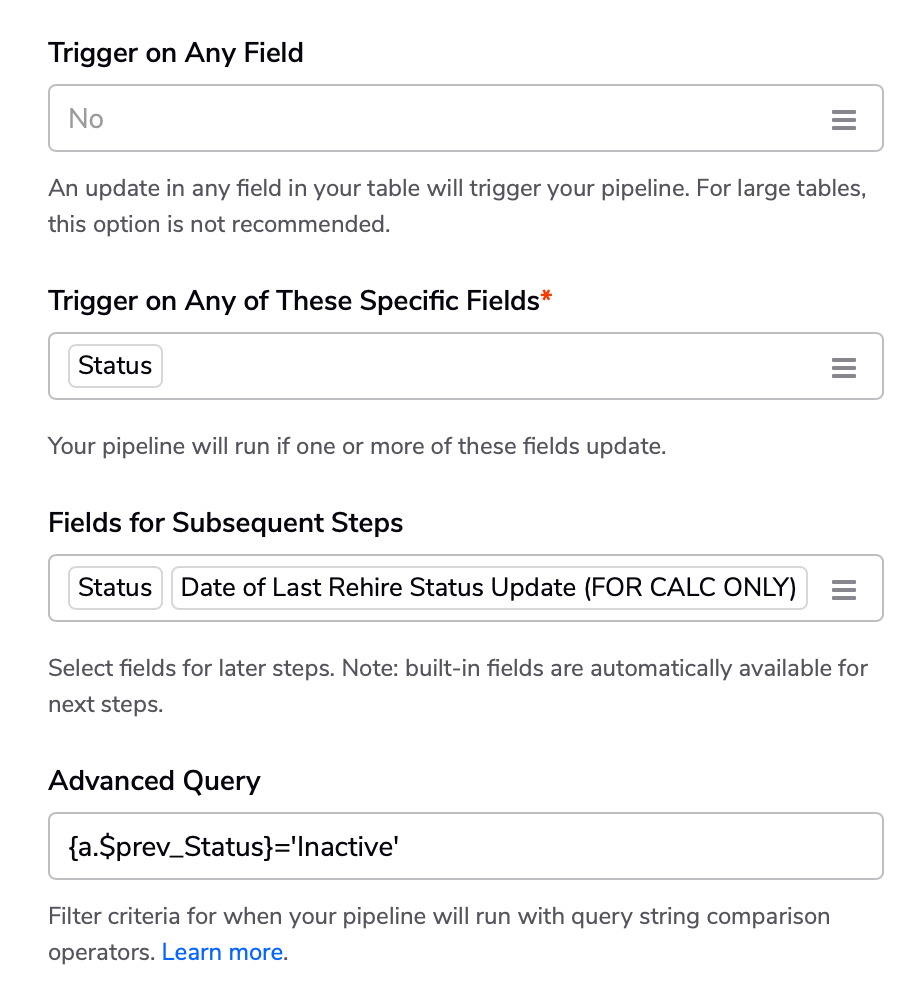Click 'Trigger on Any of These Specific Fields' label
This screenshot has height=994, width=918.
(x=294, y=300)
